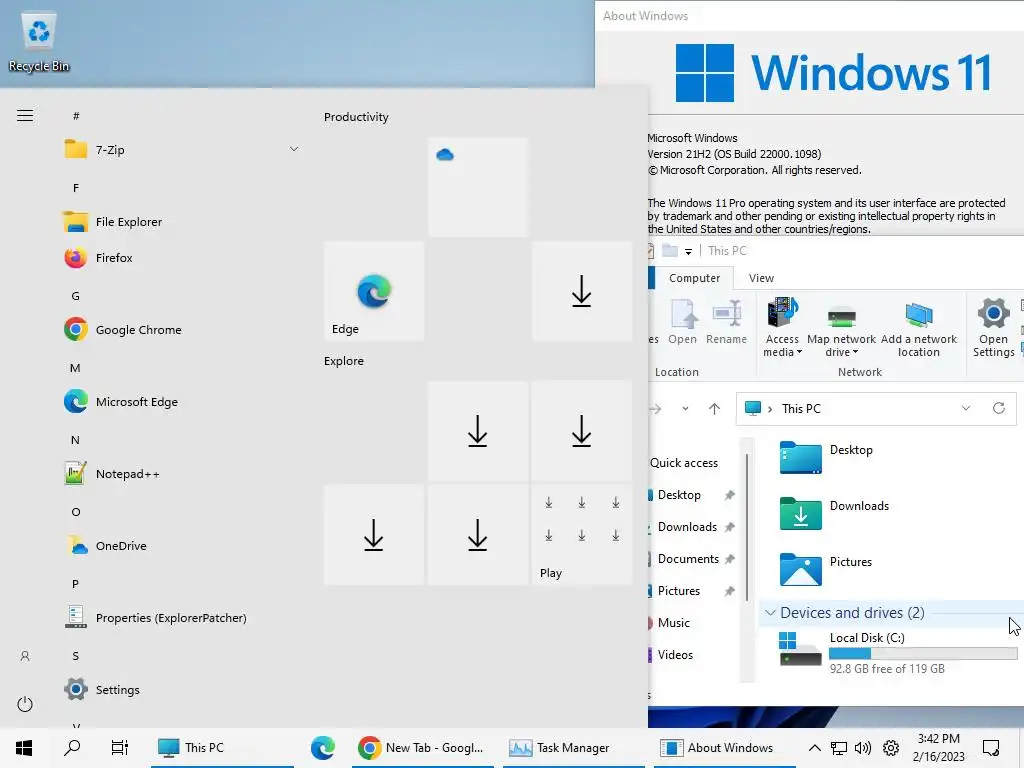Viewport: 1024px width, 768px height.
Task: Open the volume icon in system tray
Action: [x=863, y=748]
